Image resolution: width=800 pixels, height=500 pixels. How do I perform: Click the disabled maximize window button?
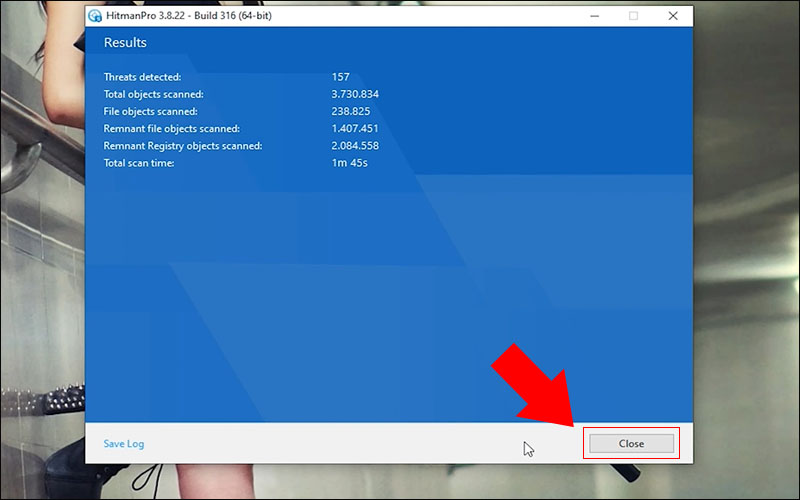pyautogui.click(x=633, y=16)
